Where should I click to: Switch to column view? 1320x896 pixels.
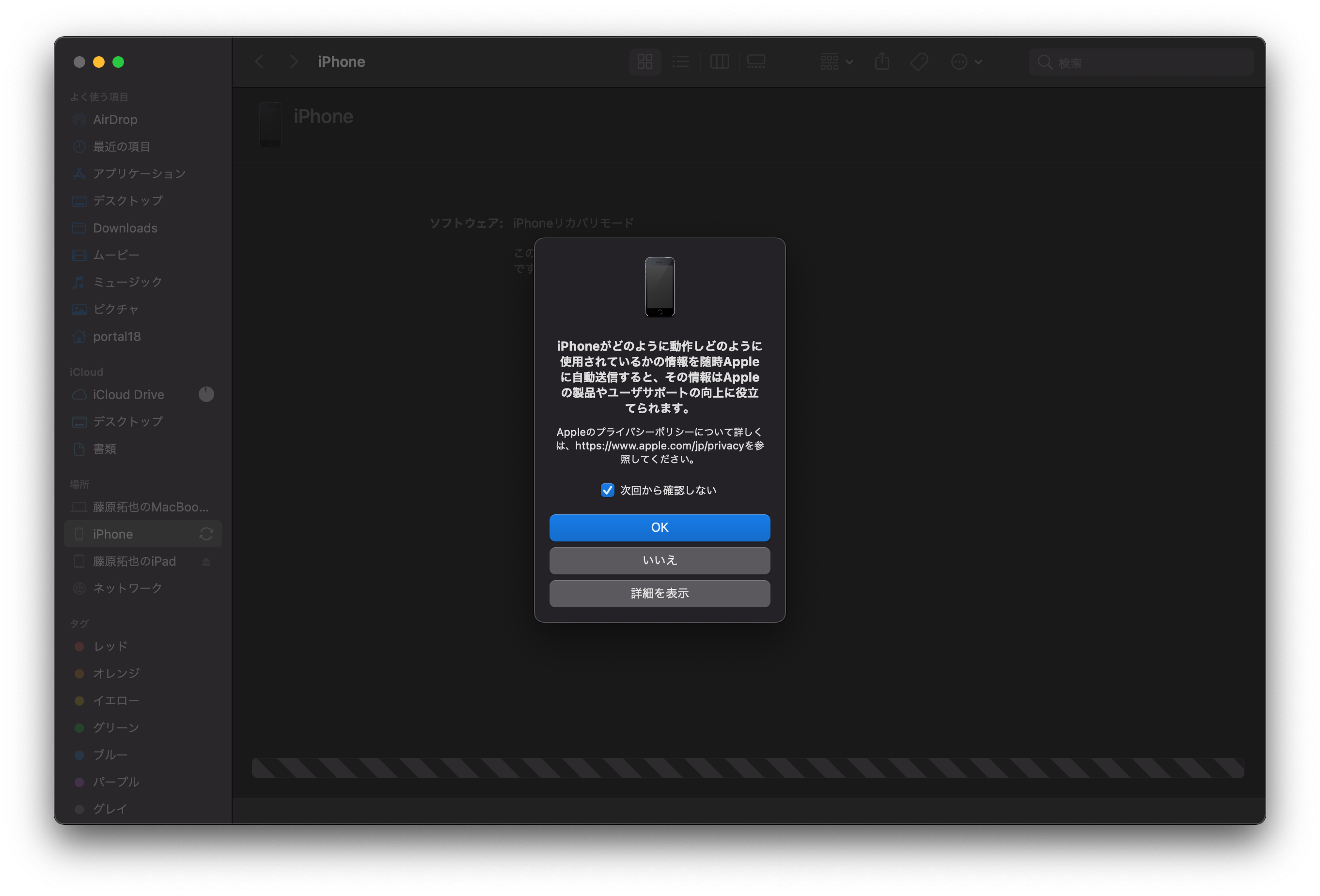click(x=719, y=62)
